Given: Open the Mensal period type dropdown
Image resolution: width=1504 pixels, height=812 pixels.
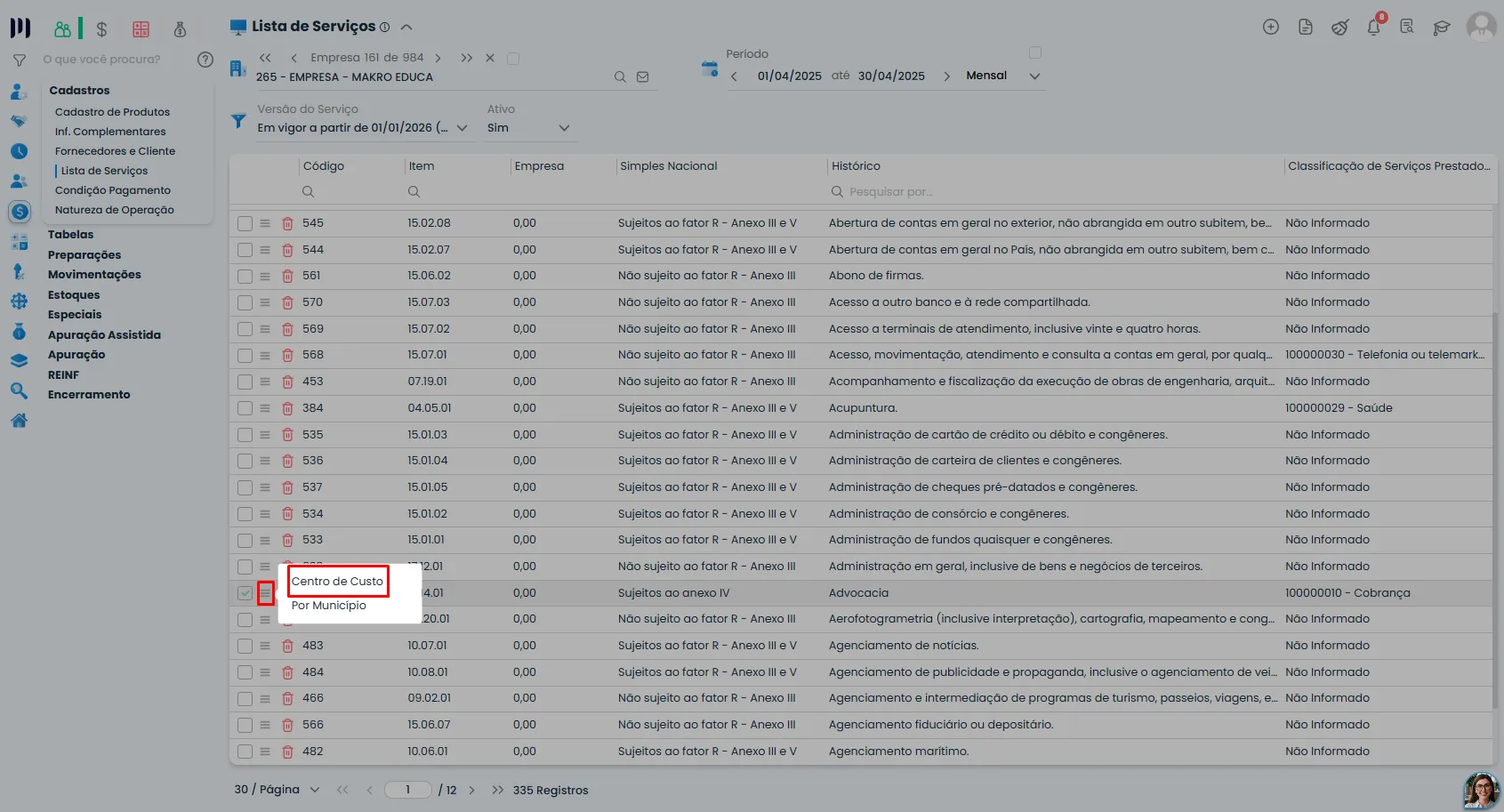Looking at the screenshot, I should click(1034, 76).
